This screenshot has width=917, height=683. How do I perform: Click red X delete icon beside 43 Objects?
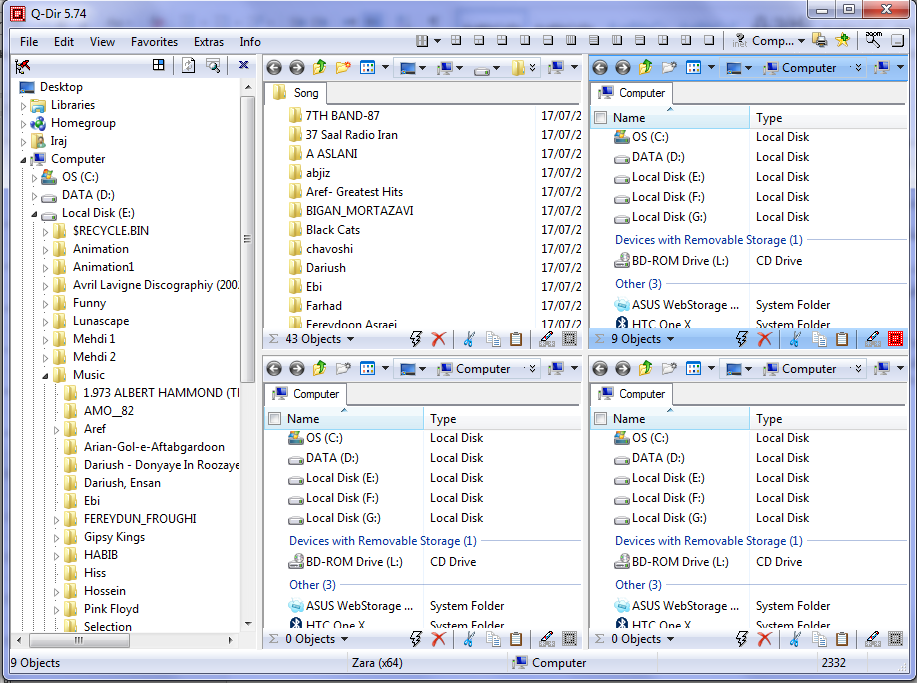[439, 339]
